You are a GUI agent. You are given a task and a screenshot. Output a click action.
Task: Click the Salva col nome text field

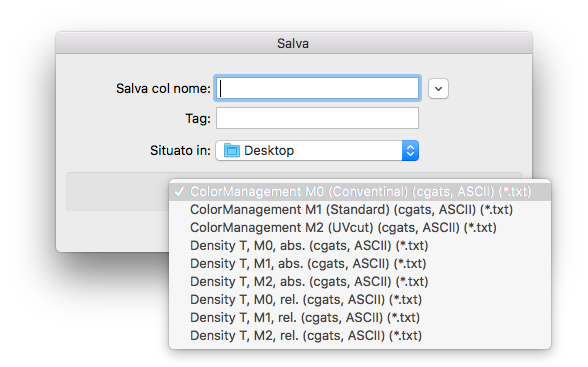317,88
